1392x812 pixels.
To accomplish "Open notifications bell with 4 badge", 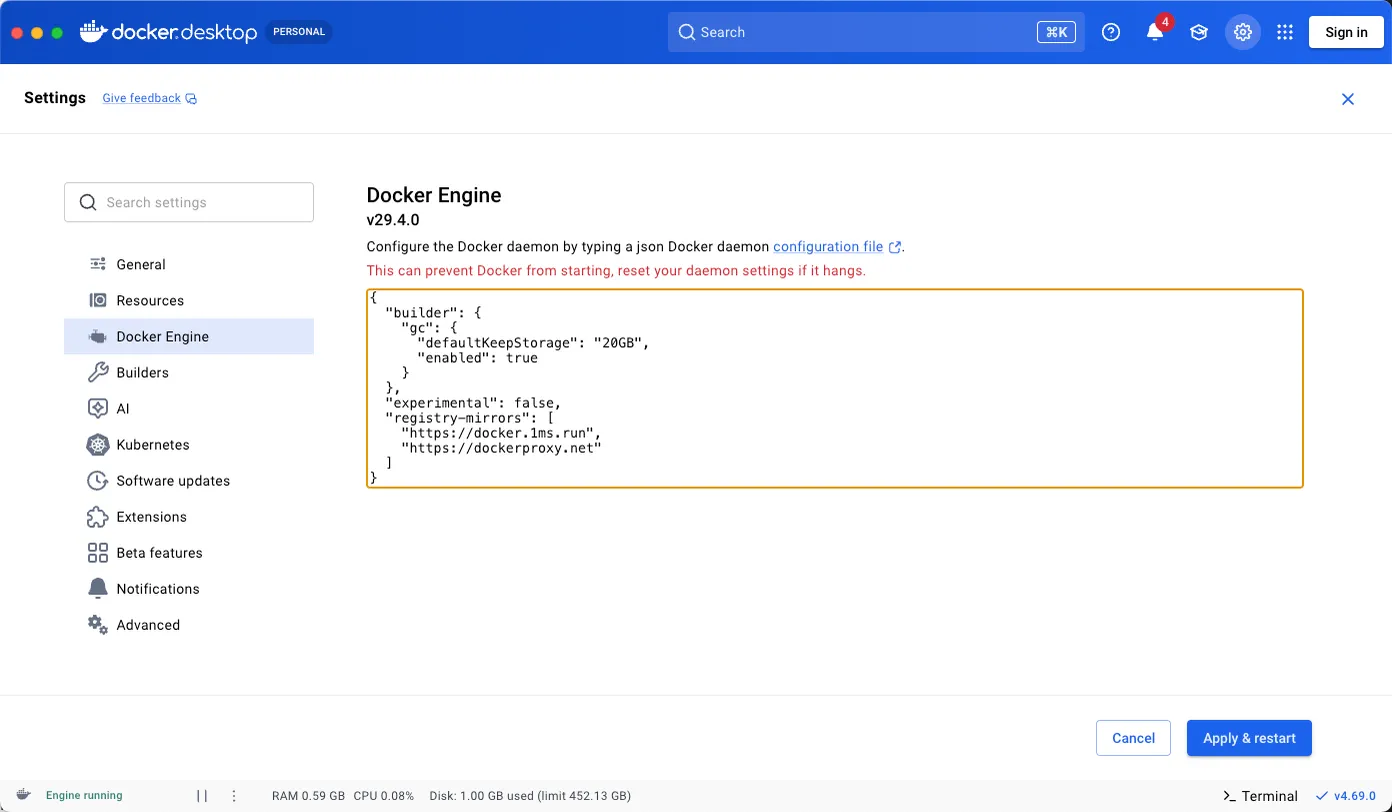I will point(1155,32).
